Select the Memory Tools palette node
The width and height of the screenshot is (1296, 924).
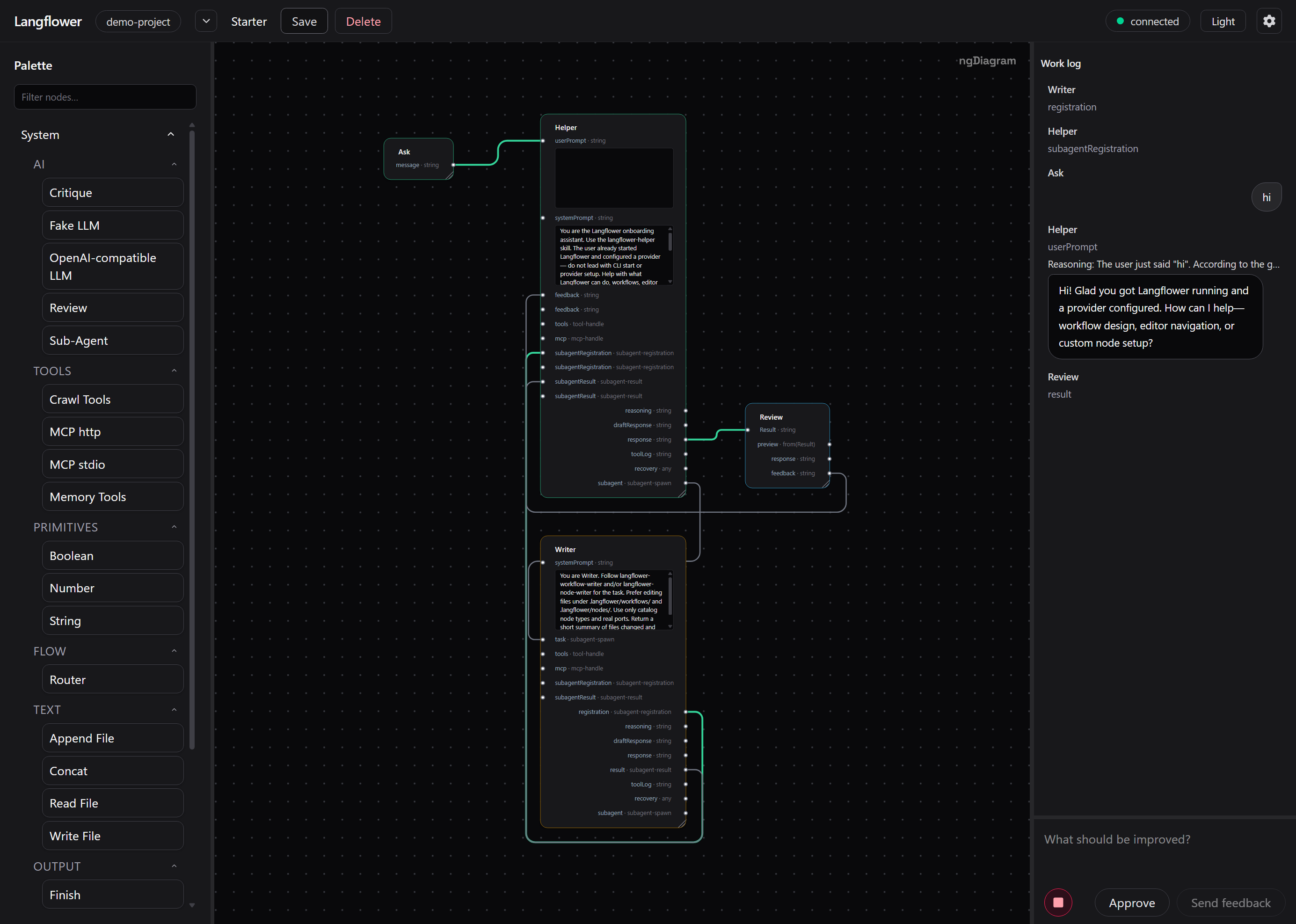(113, 497)
